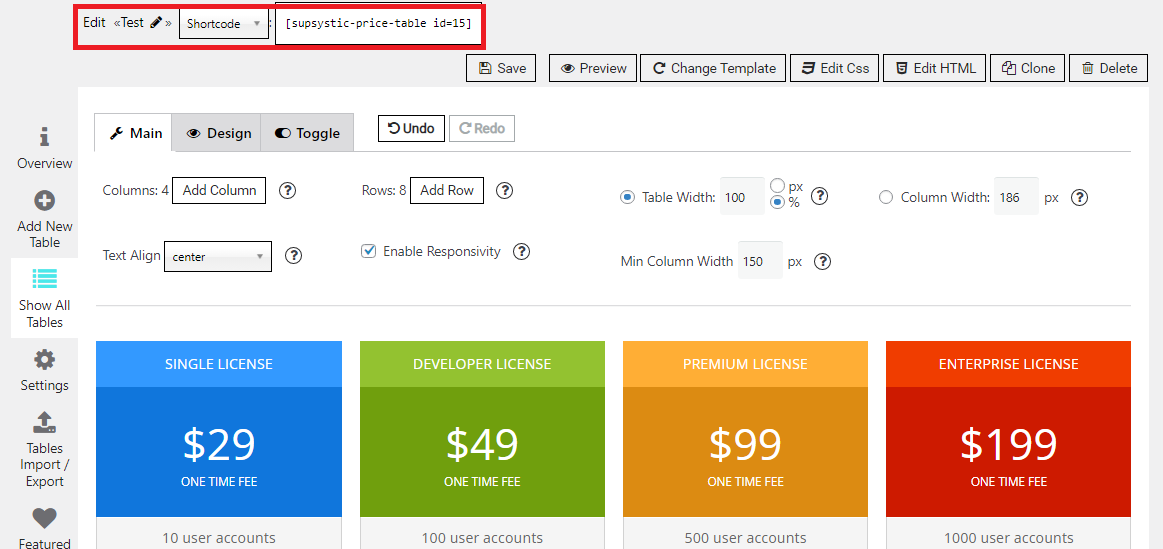The width and height of the screenshot is (1163, 549).
Task: Click the help icon beside Add Column
Action: pyautogui.click(x=287, y=191)
